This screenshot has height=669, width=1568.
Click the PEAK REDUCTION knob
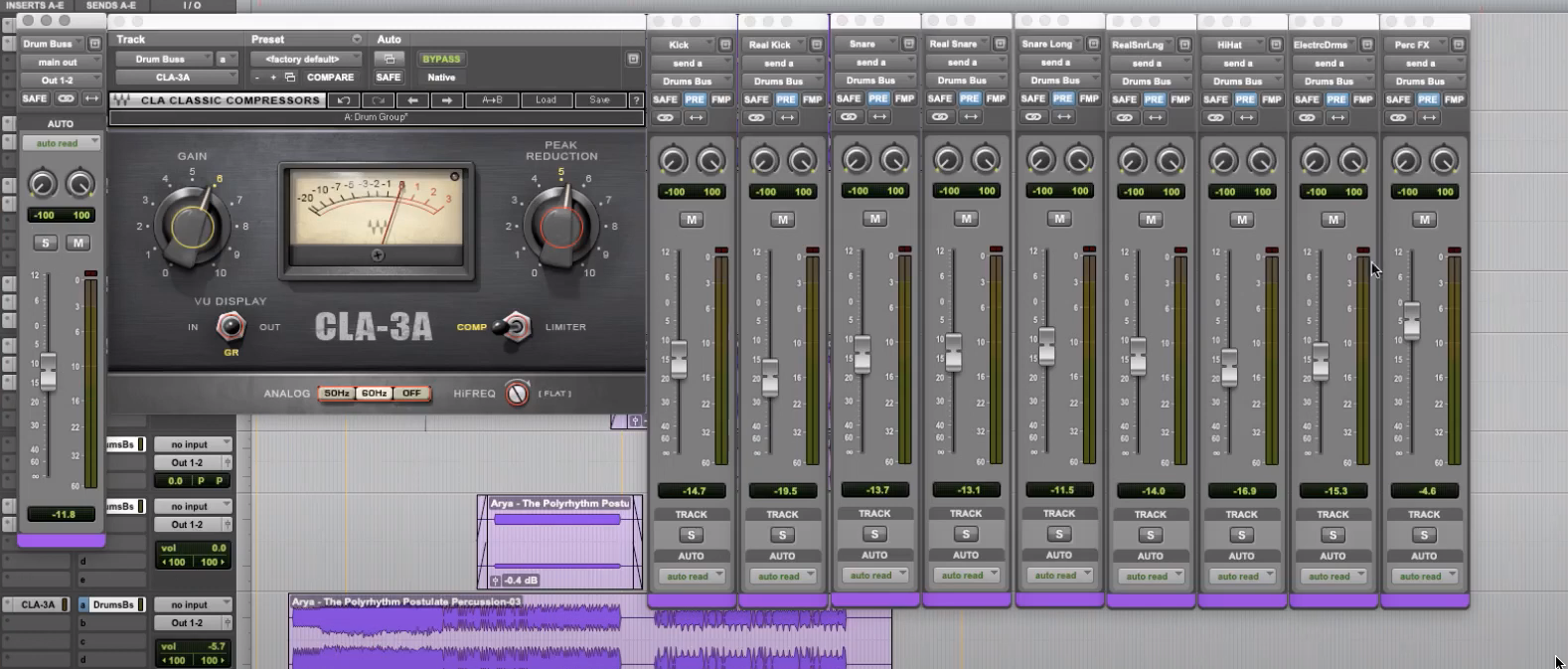click(561, 226)
